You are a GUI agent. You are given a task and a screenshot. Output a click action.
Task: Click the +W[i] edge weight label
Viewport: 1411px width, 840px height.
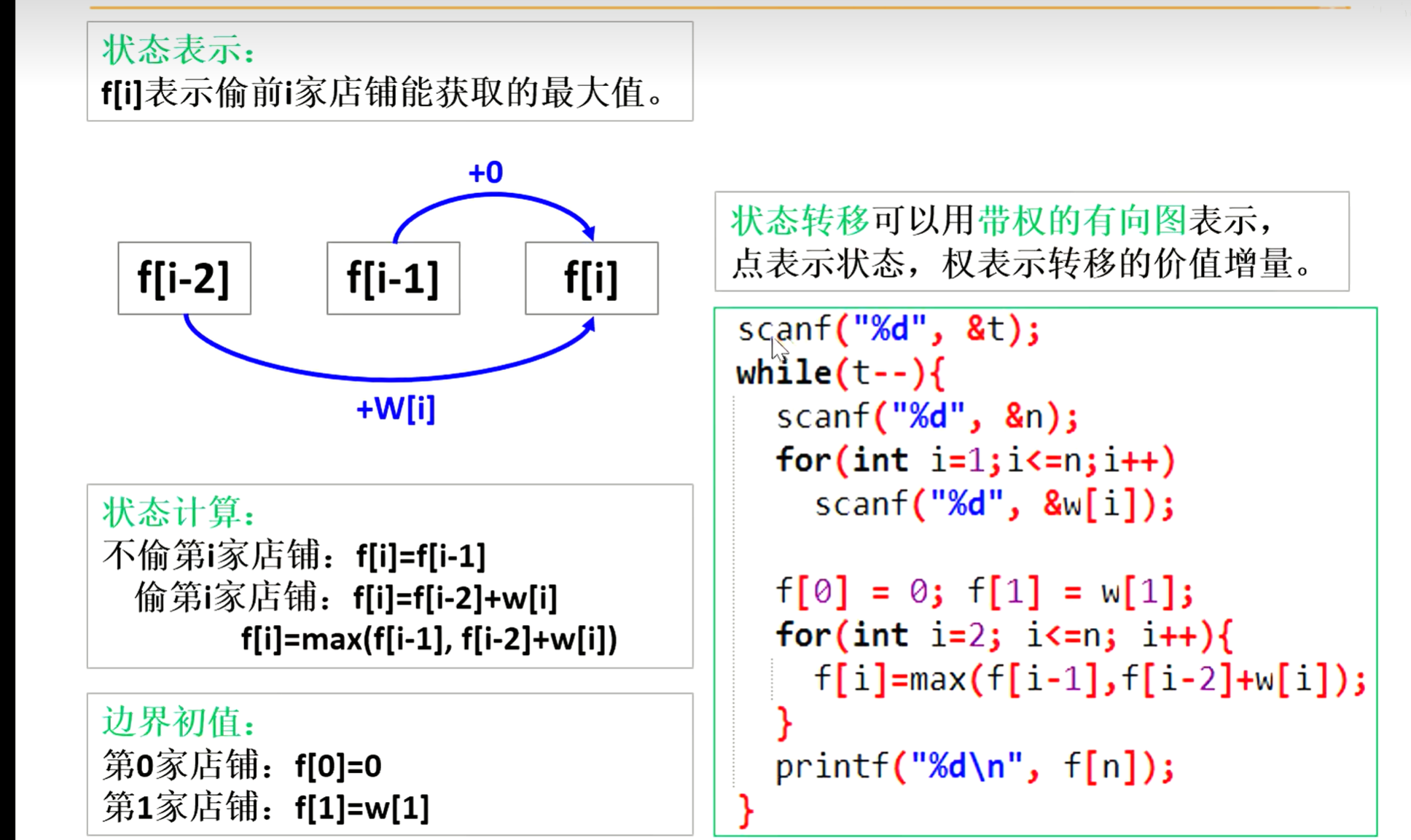395,409
